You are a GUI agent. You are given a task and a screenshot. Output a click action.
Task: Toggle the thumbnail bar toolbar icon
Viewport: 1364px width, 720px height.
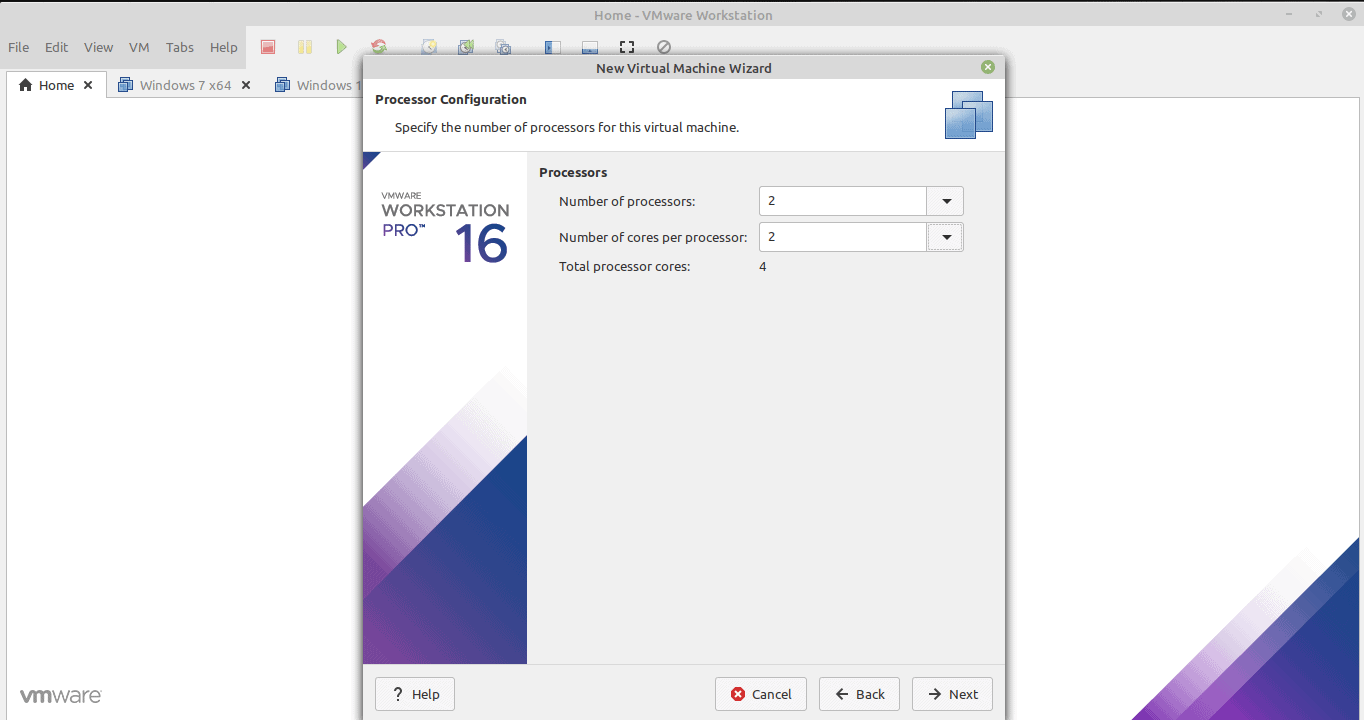click(x=590, y=47)
